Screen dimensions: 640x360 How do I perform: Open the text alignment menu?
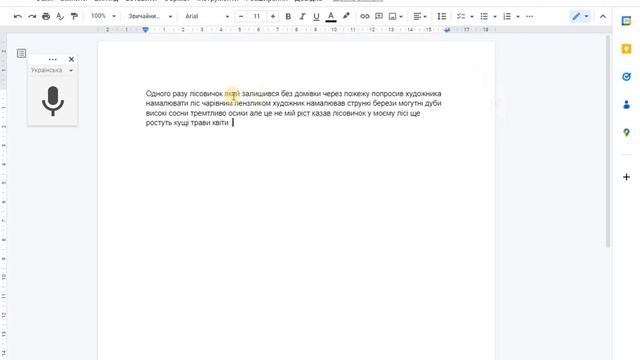tap(420, 16)
